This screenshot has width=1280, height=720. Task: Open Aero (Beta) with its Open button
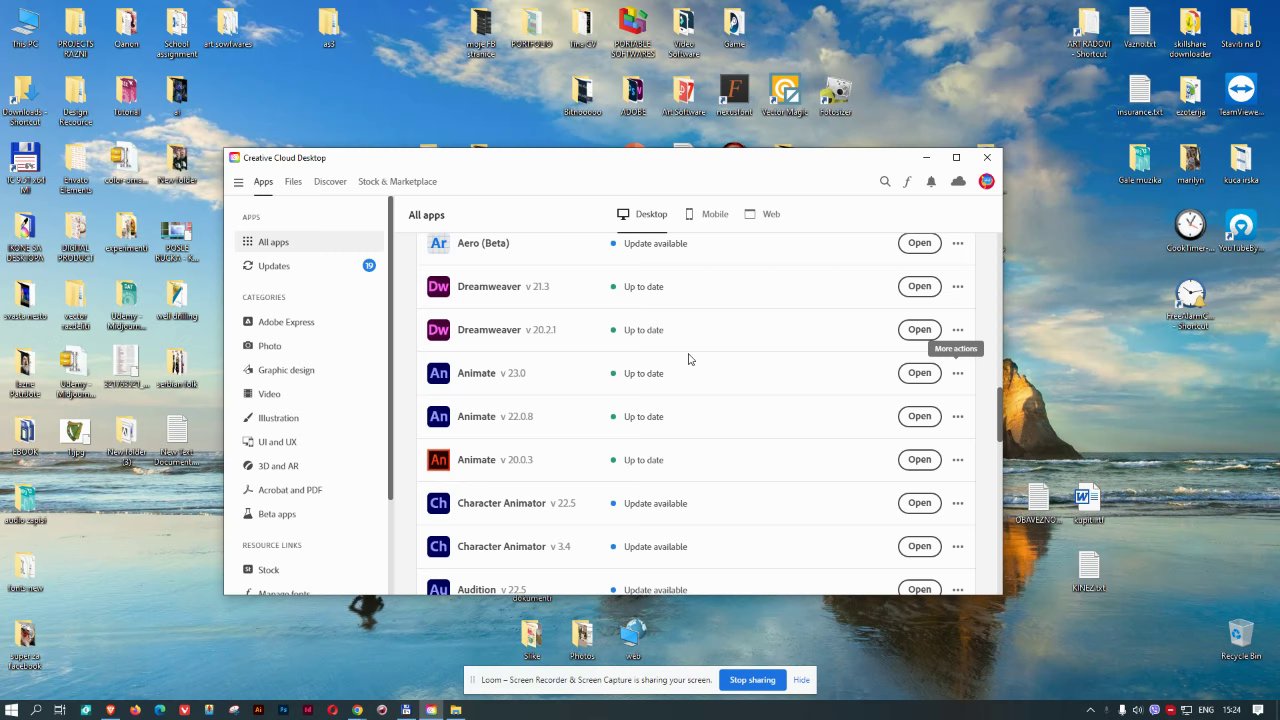919,243
